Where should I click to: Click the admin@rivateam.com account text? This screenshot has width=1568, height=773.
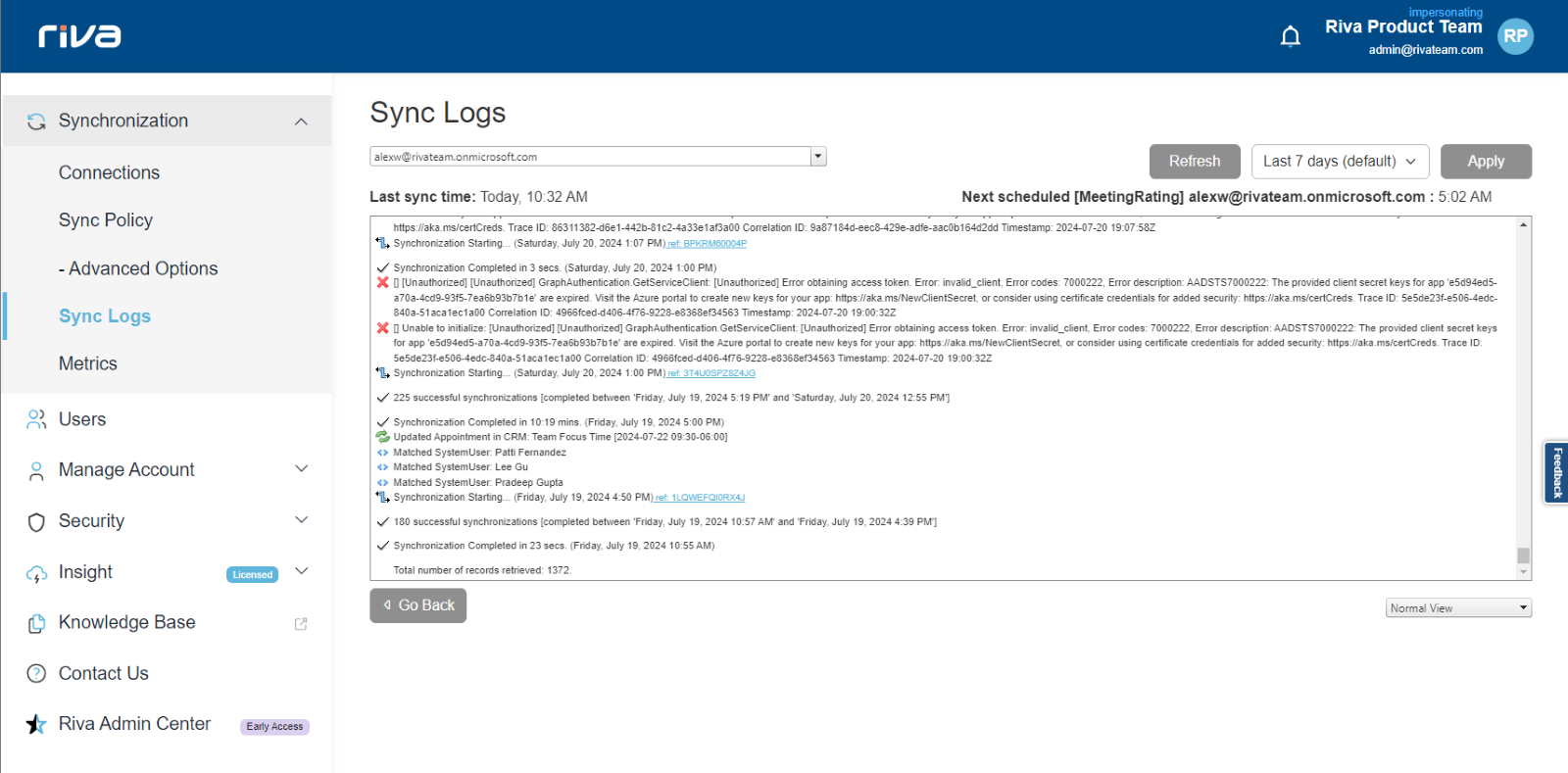pyautogui.click(x=1426, y=50)
